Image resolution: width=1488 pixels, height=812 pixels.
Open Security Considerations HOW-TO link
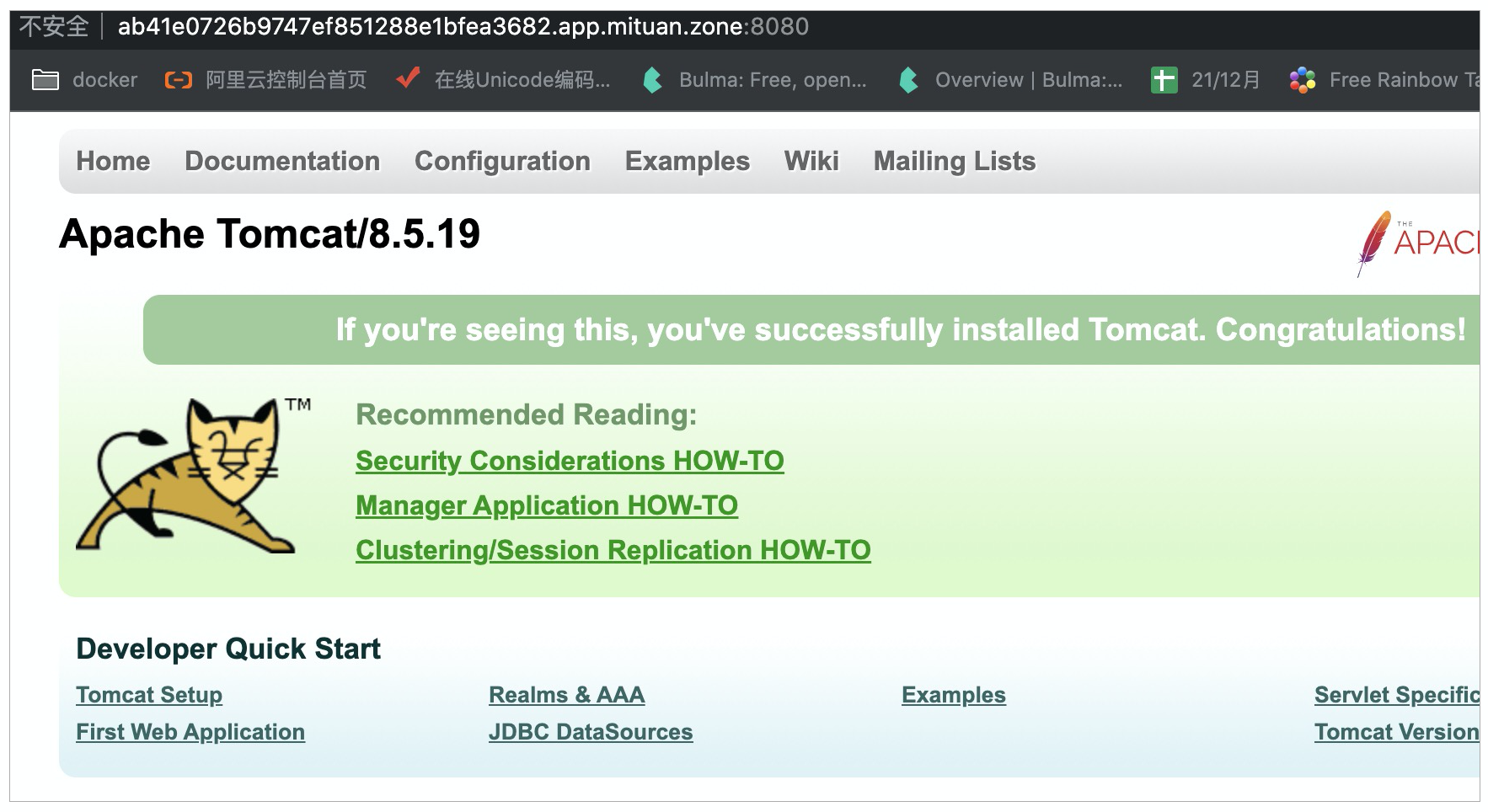[570, 461]
